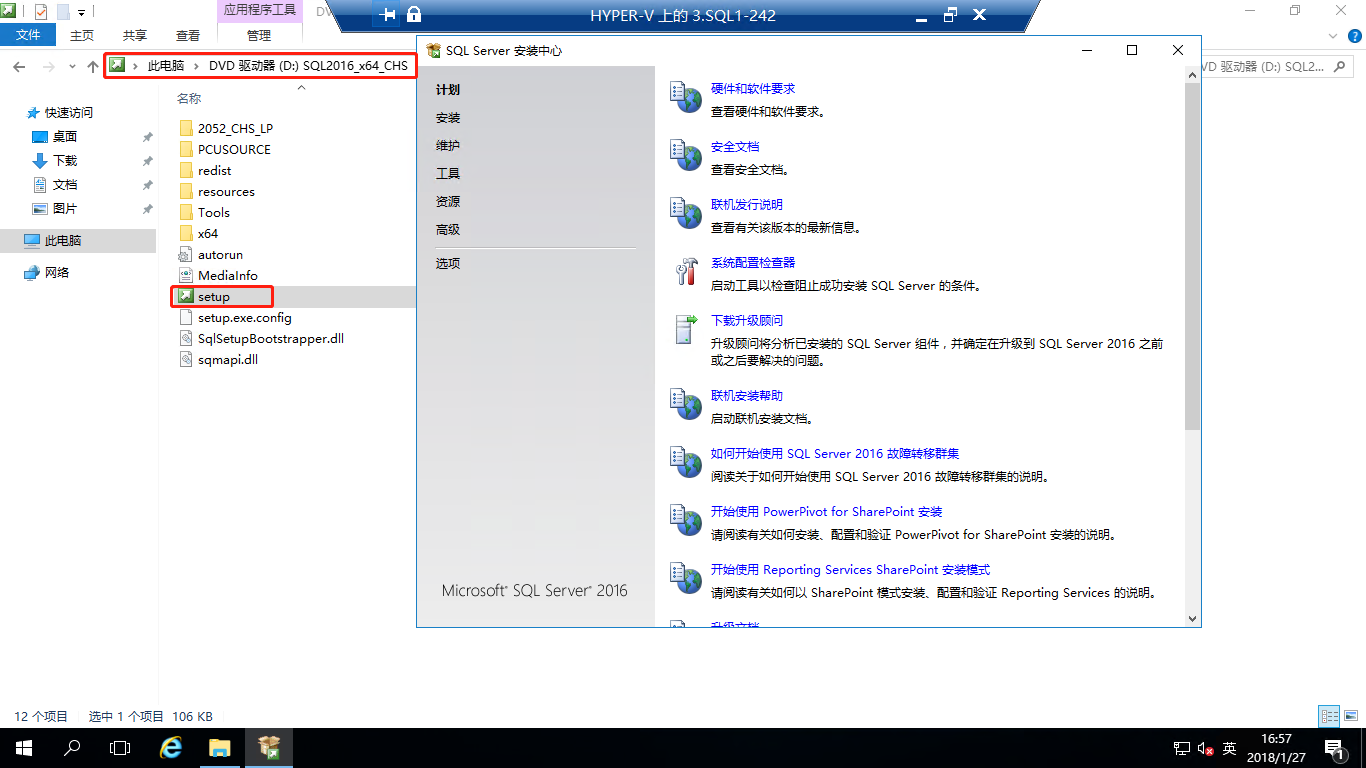Image resolution: width=1366 pixels, height=768 pixels.
Task: Click the 安全文档 document icon
Action: [686, 156]
